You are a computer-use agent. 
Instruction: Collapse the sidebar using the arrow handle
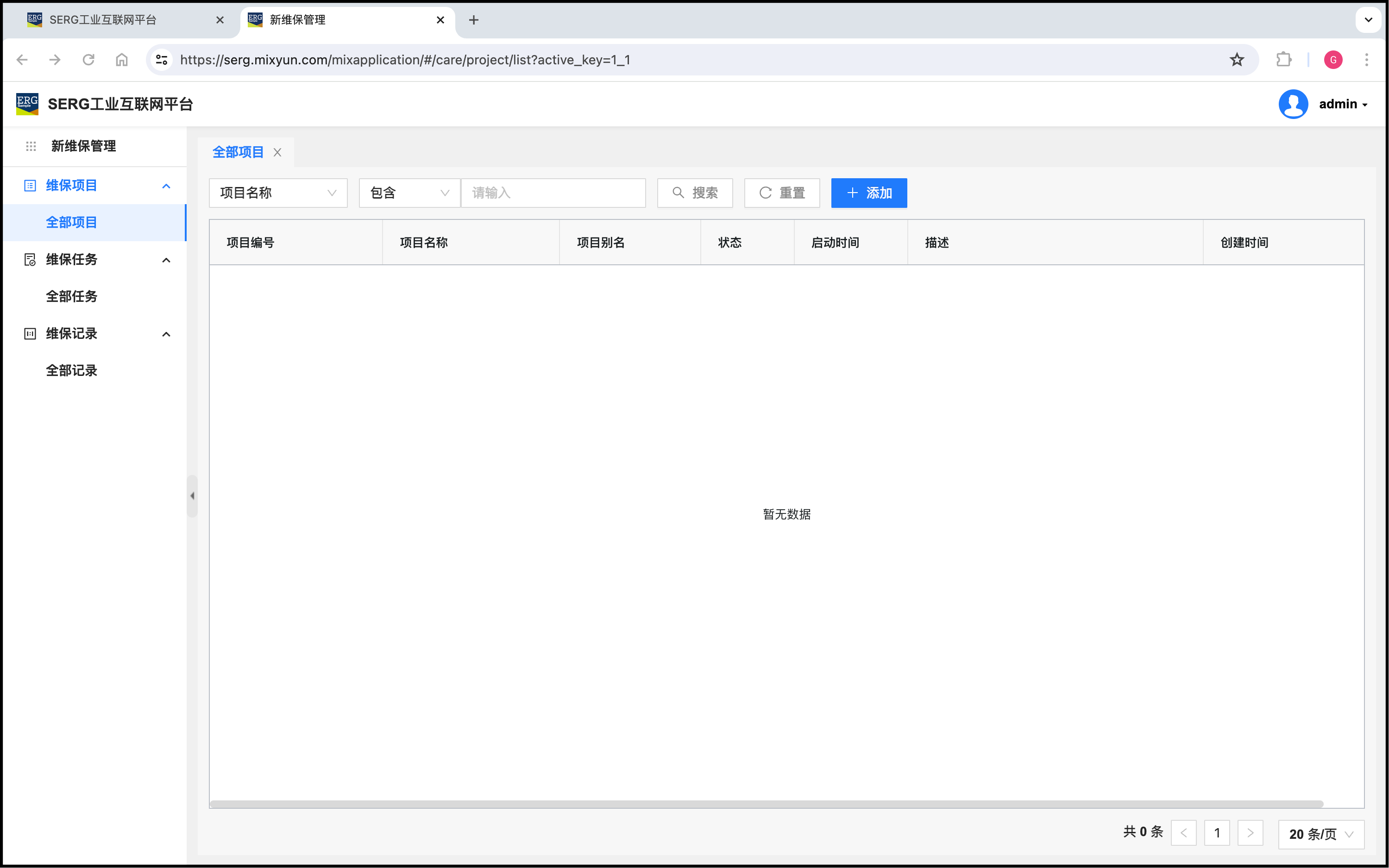192,496
